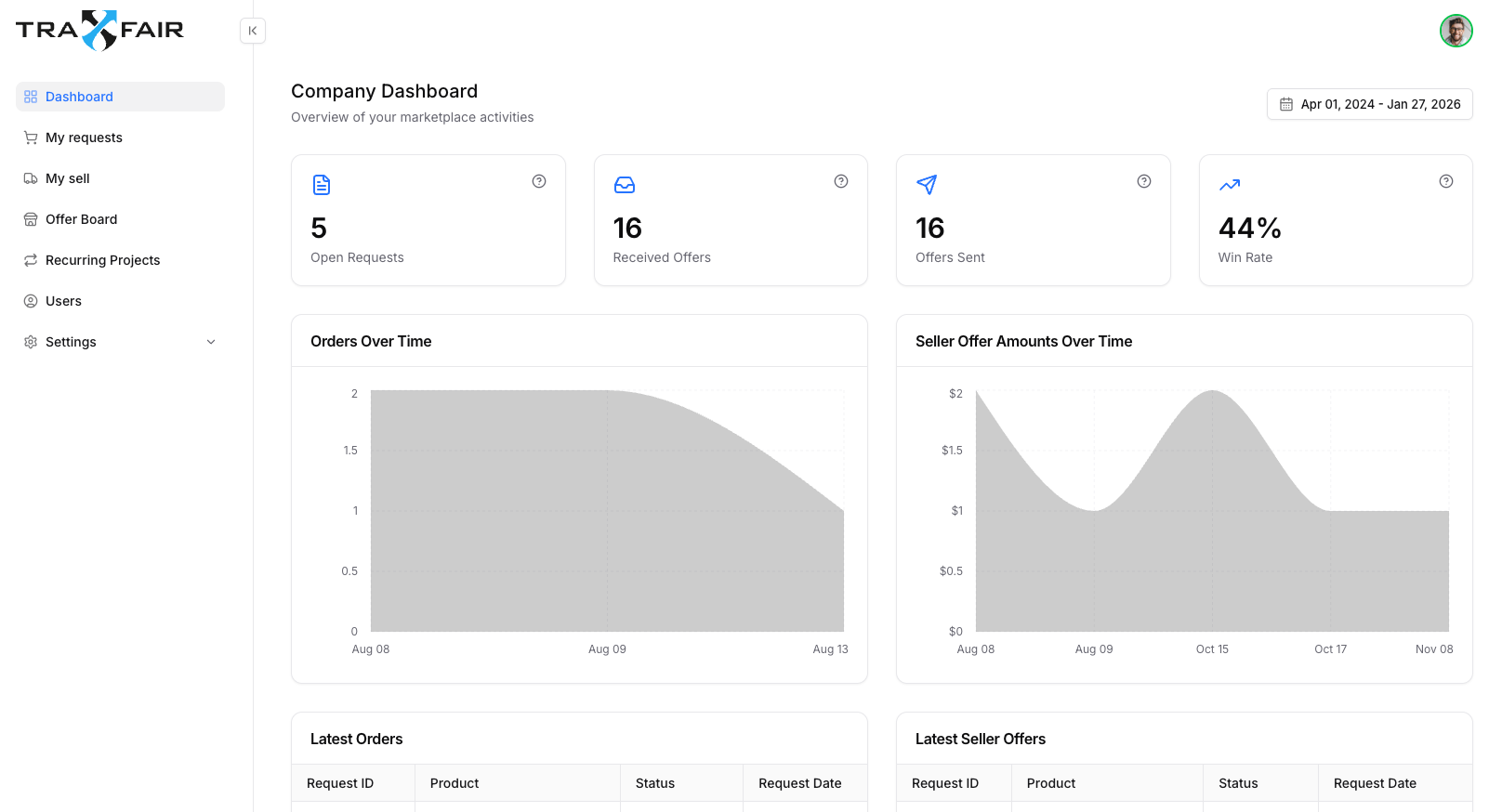Click the paper plane Offers Sent icon

pos(927,184)
